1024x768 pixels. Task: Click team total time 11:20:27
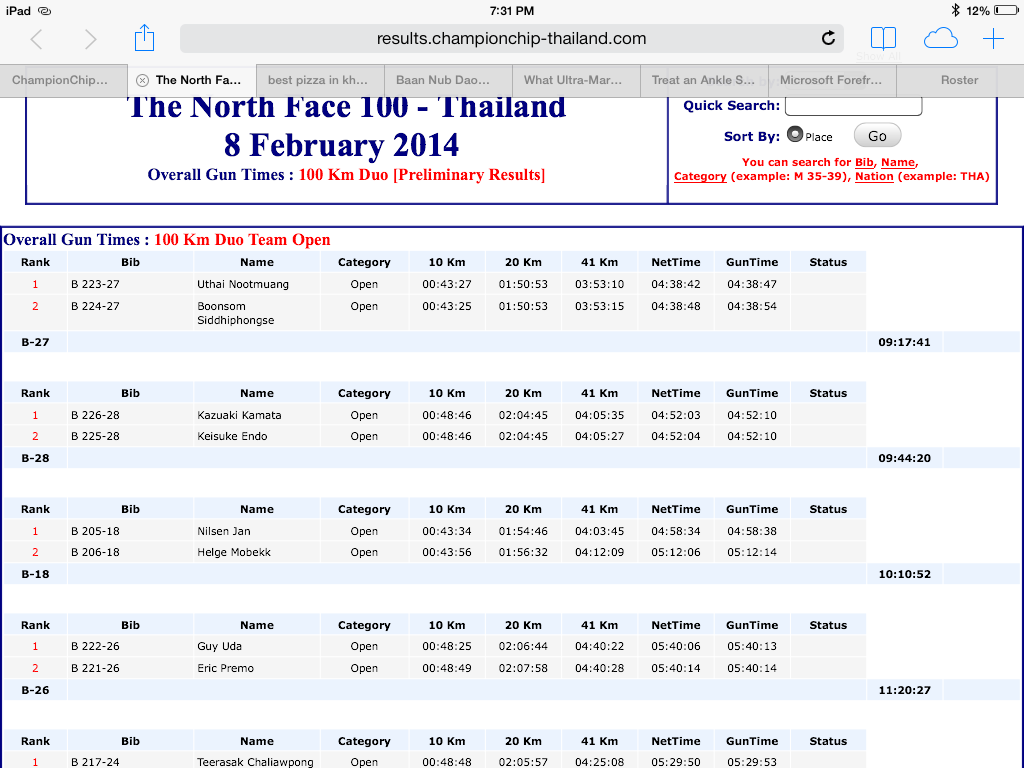[x=904, y=690]
